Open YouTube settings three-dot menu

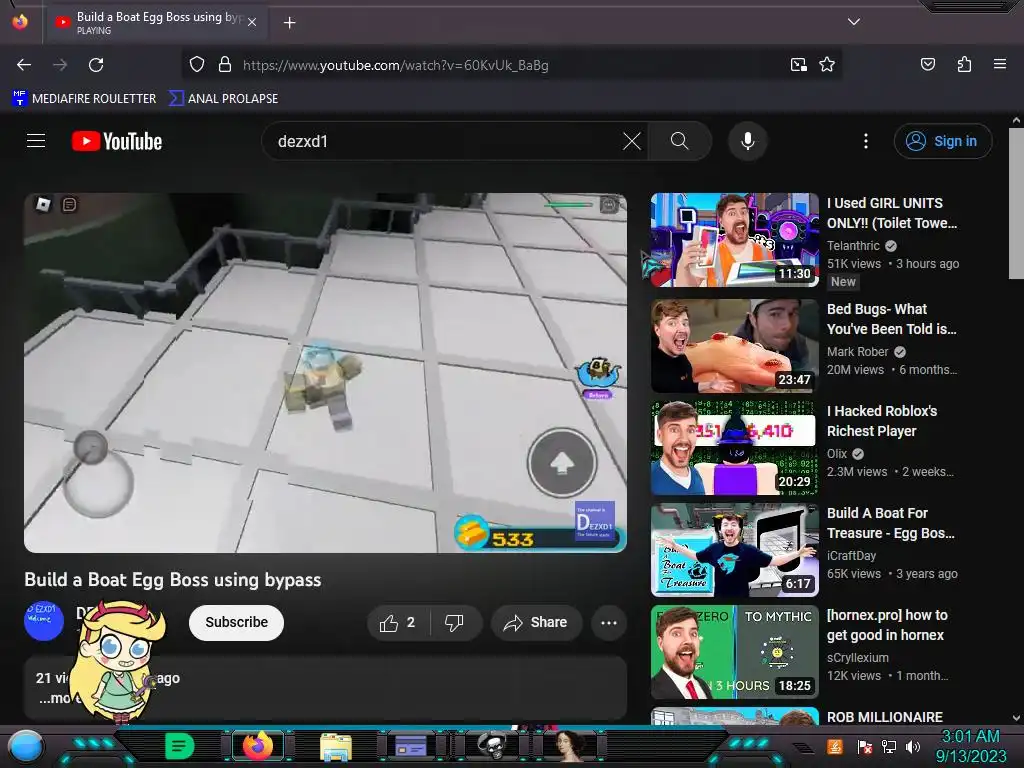[866, 141]
